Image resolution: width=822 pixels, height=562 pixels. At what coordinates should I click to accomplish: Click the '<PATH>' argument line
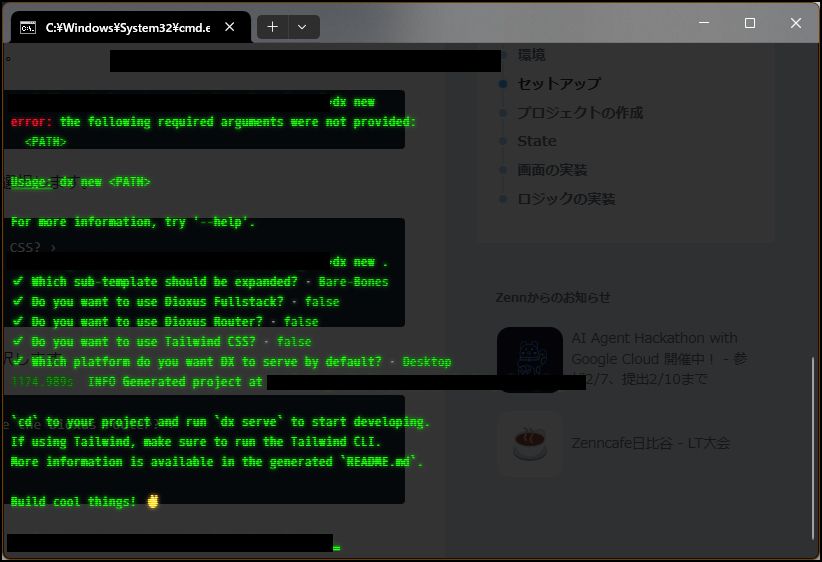point(46,142)
